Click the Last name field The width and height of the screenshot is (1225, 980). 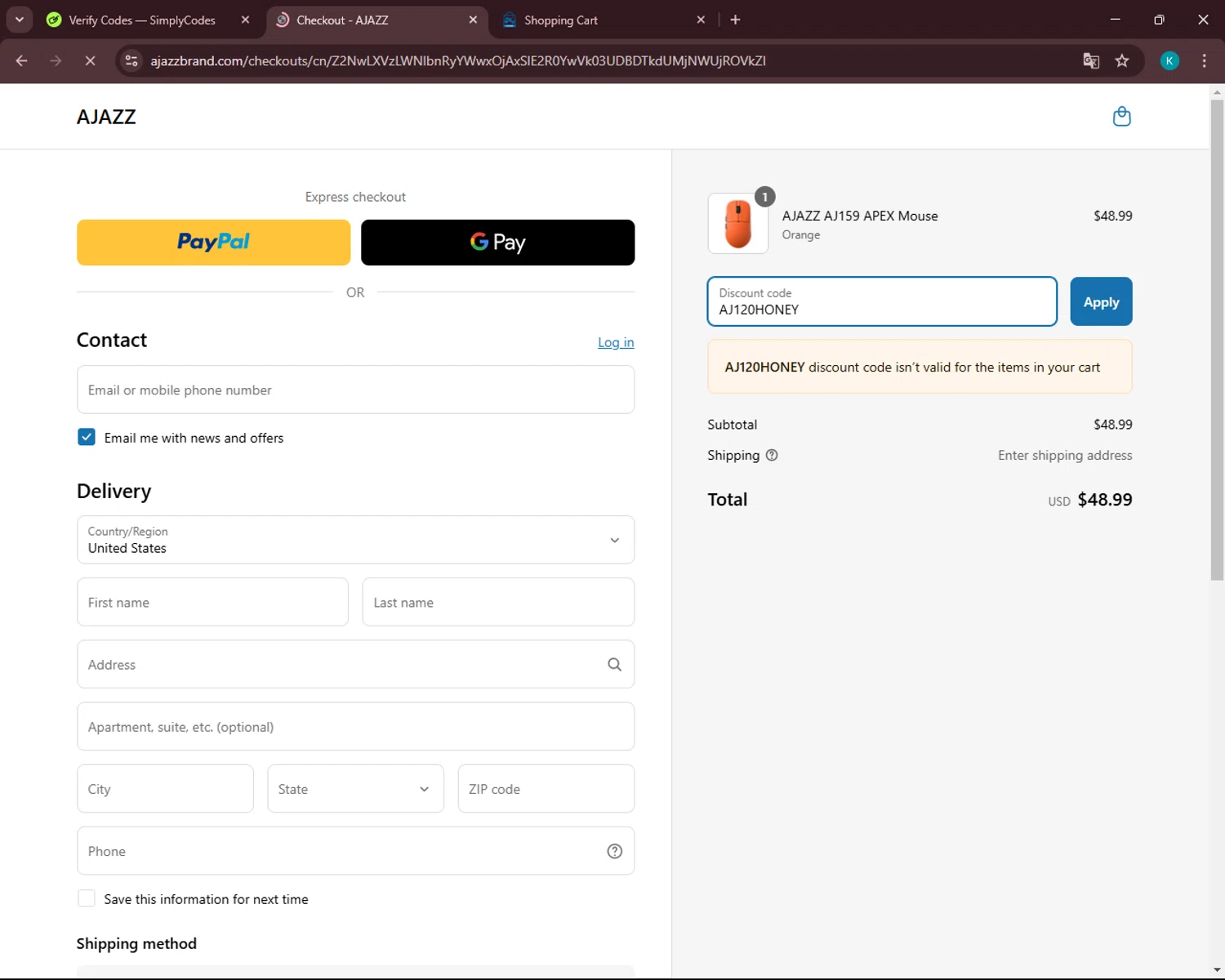click(498, 602)
